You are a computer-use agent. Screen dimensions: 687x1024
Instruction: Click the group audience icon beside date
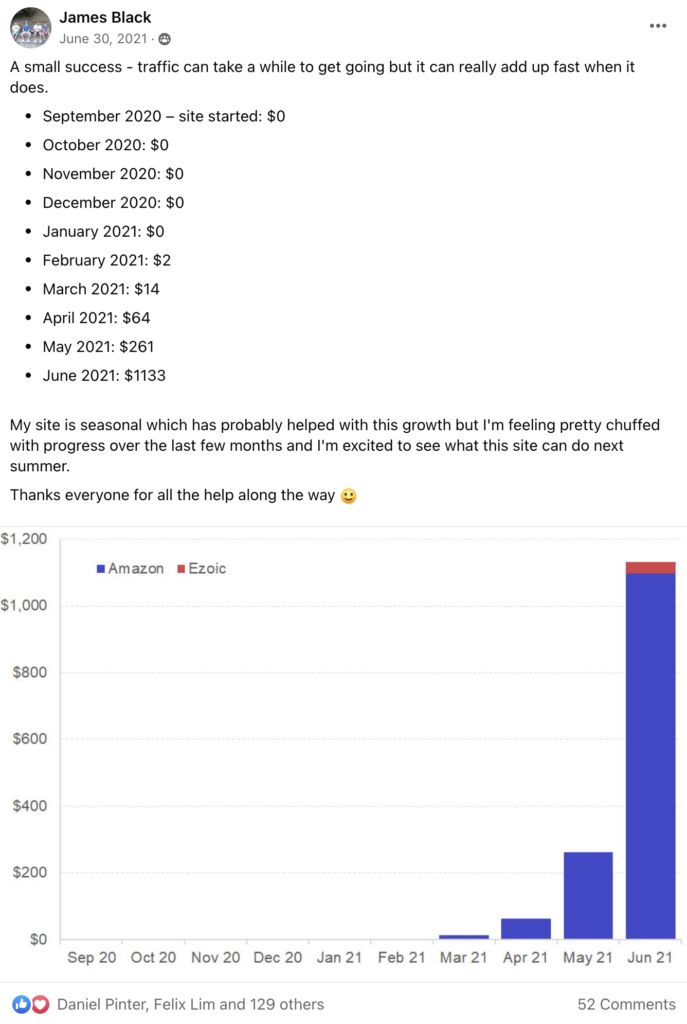164,39
